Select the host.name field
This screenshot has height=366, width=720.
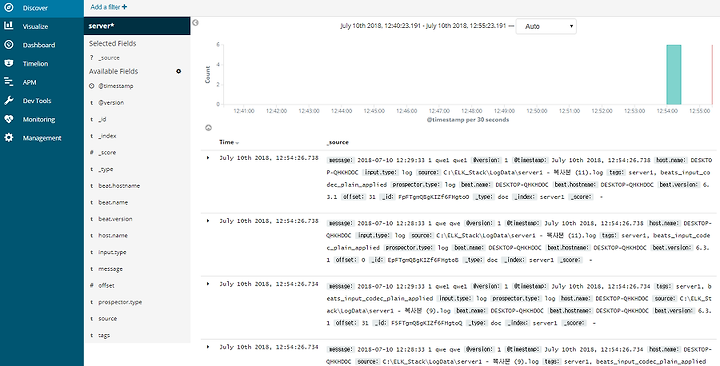point(113,235)
